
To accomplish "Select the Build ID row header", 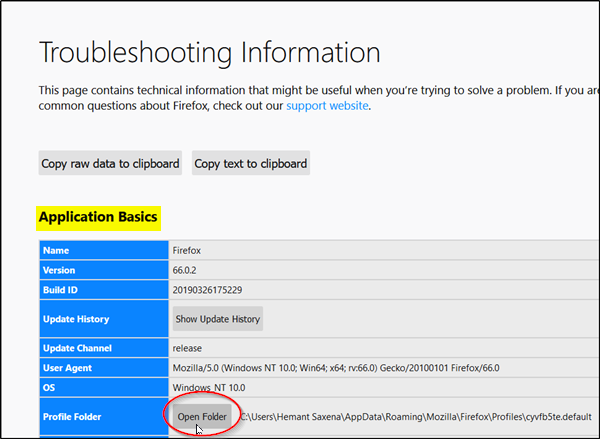I will click(102, 290).
